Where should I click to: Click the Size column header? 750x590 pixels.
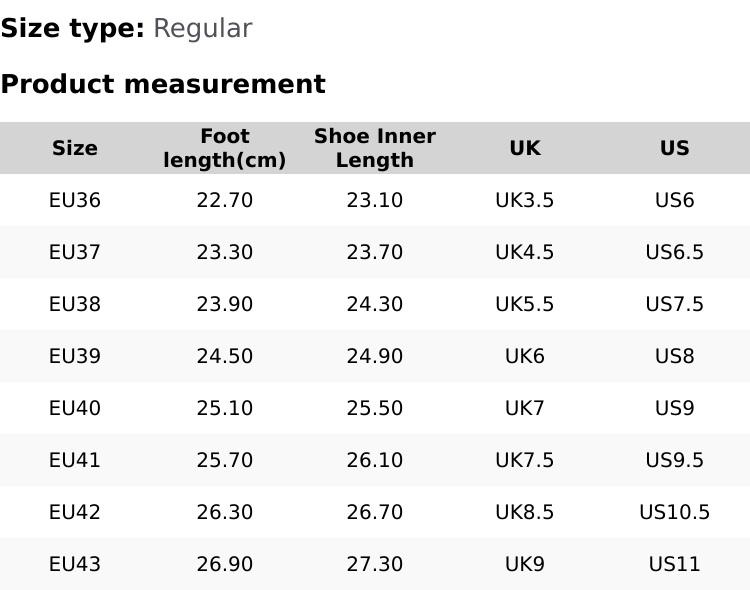tap(75, 148)
